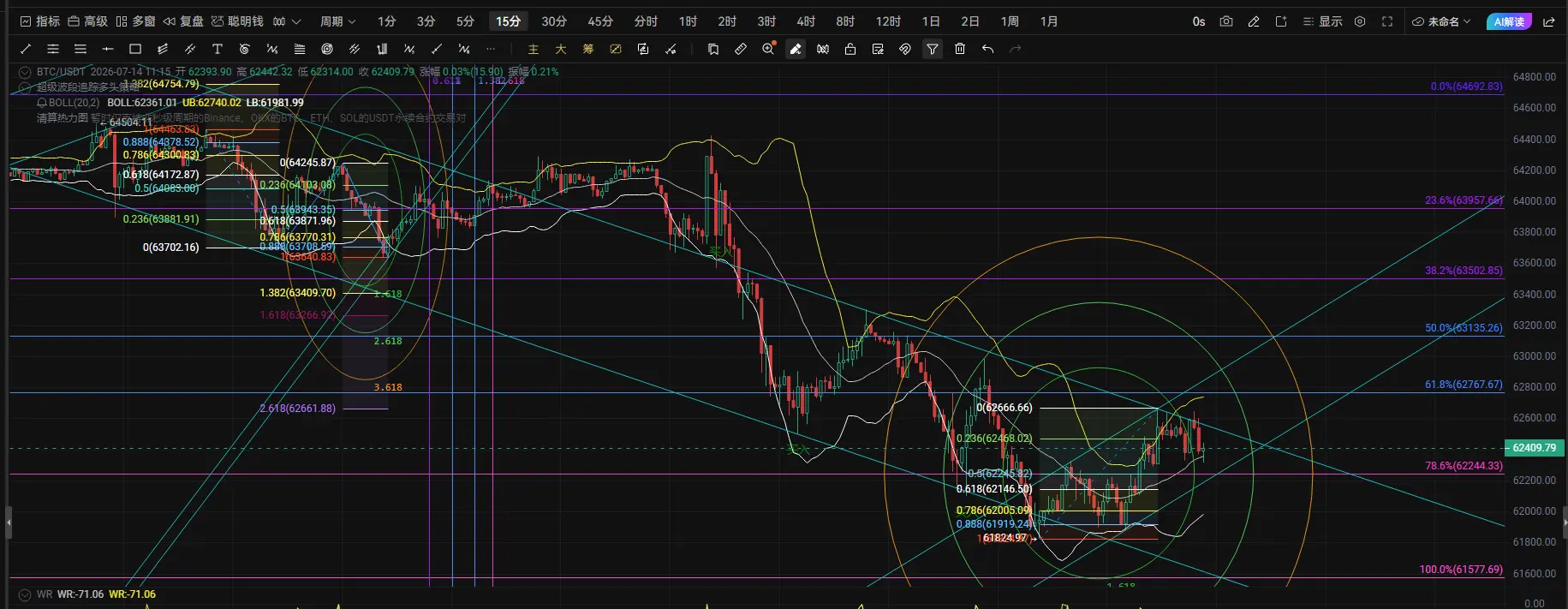
Task: Expand the 周期 period dropdown
Action: (337, 21)
